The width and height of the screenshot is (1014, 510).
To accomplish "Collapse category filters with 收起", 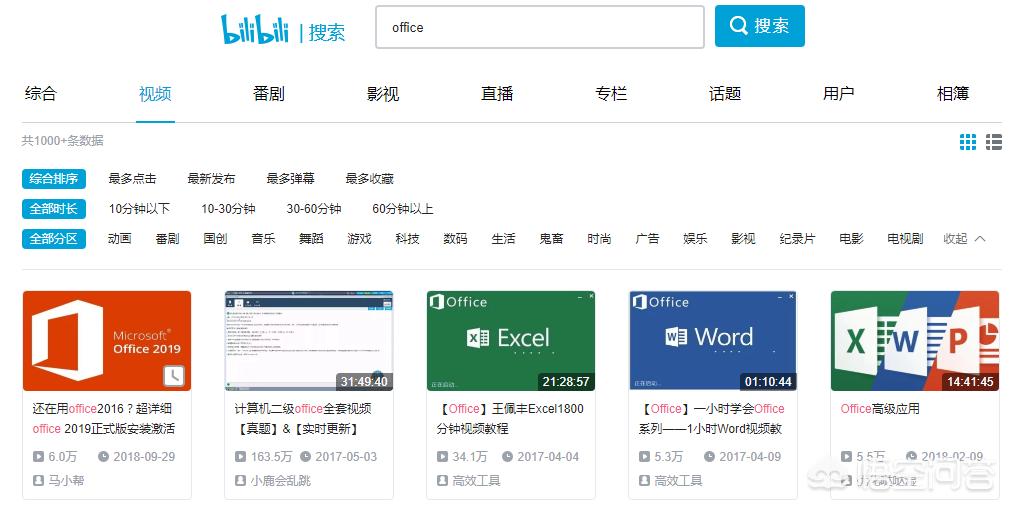I will tap(964, 239).
